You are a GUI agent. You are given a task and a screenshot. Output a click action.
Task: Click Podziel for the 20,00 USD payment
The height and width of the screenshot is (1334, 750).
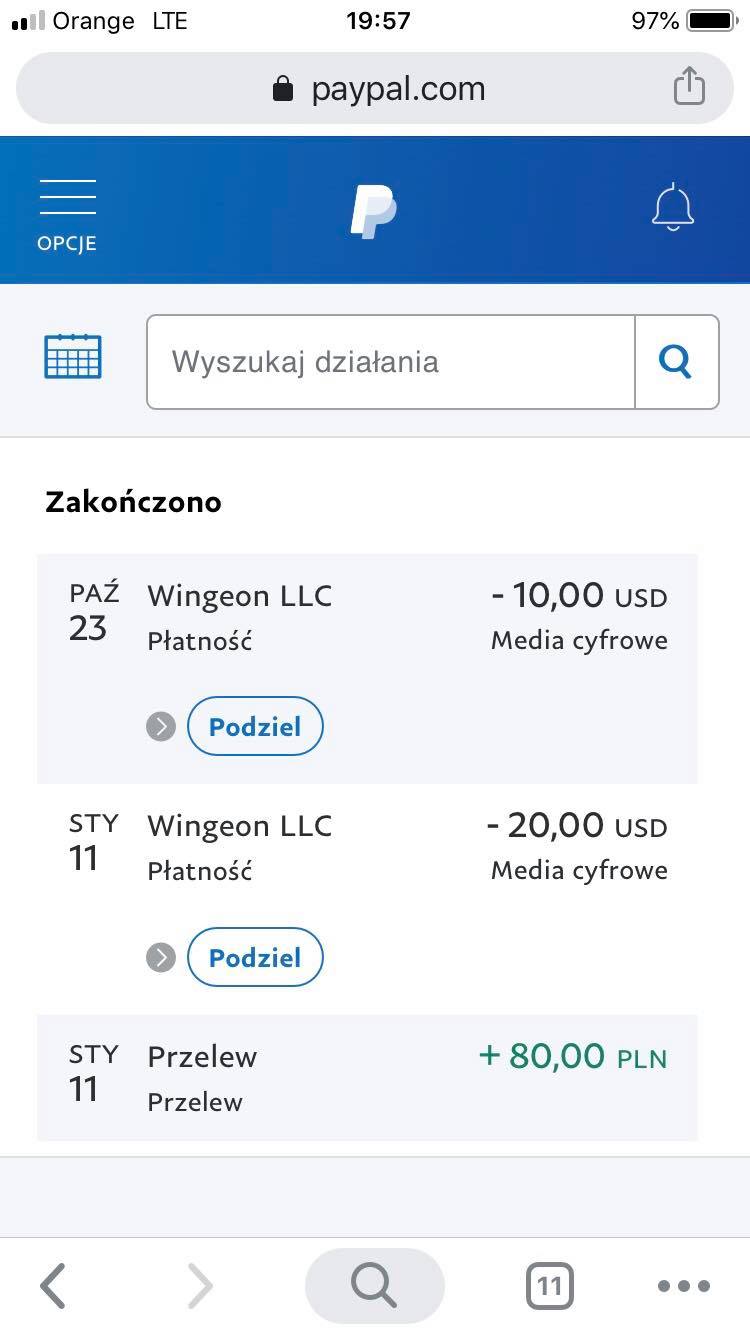(x=255, y=957)
